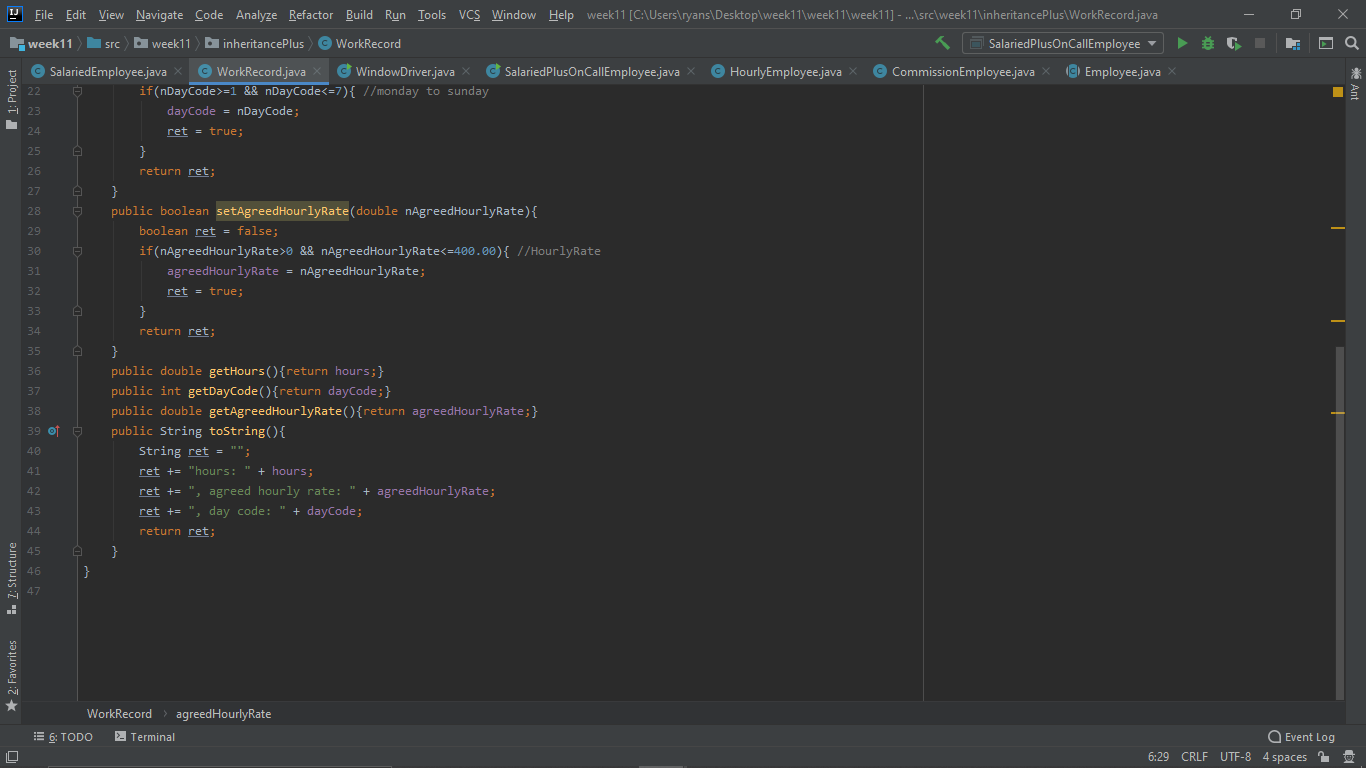The image size is (1366, 768).
Task: Build the project with the hammer icon
Action: pos(941,43)
